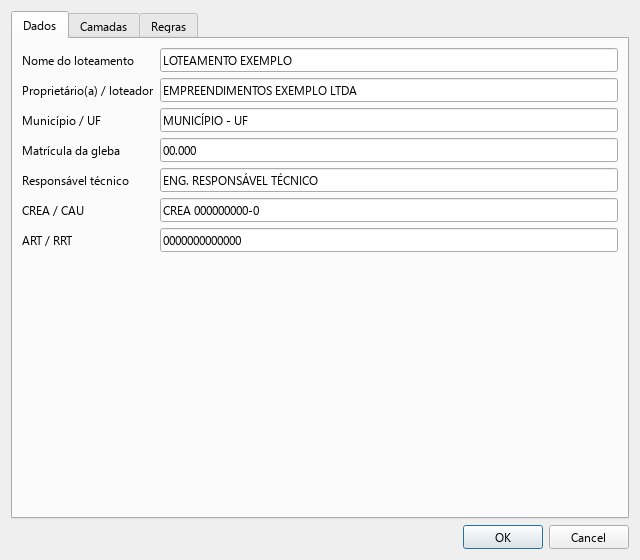Click the 'Matrícula da gleba' label
Viewport: 640px width, 560px height.
coord(71,151)
